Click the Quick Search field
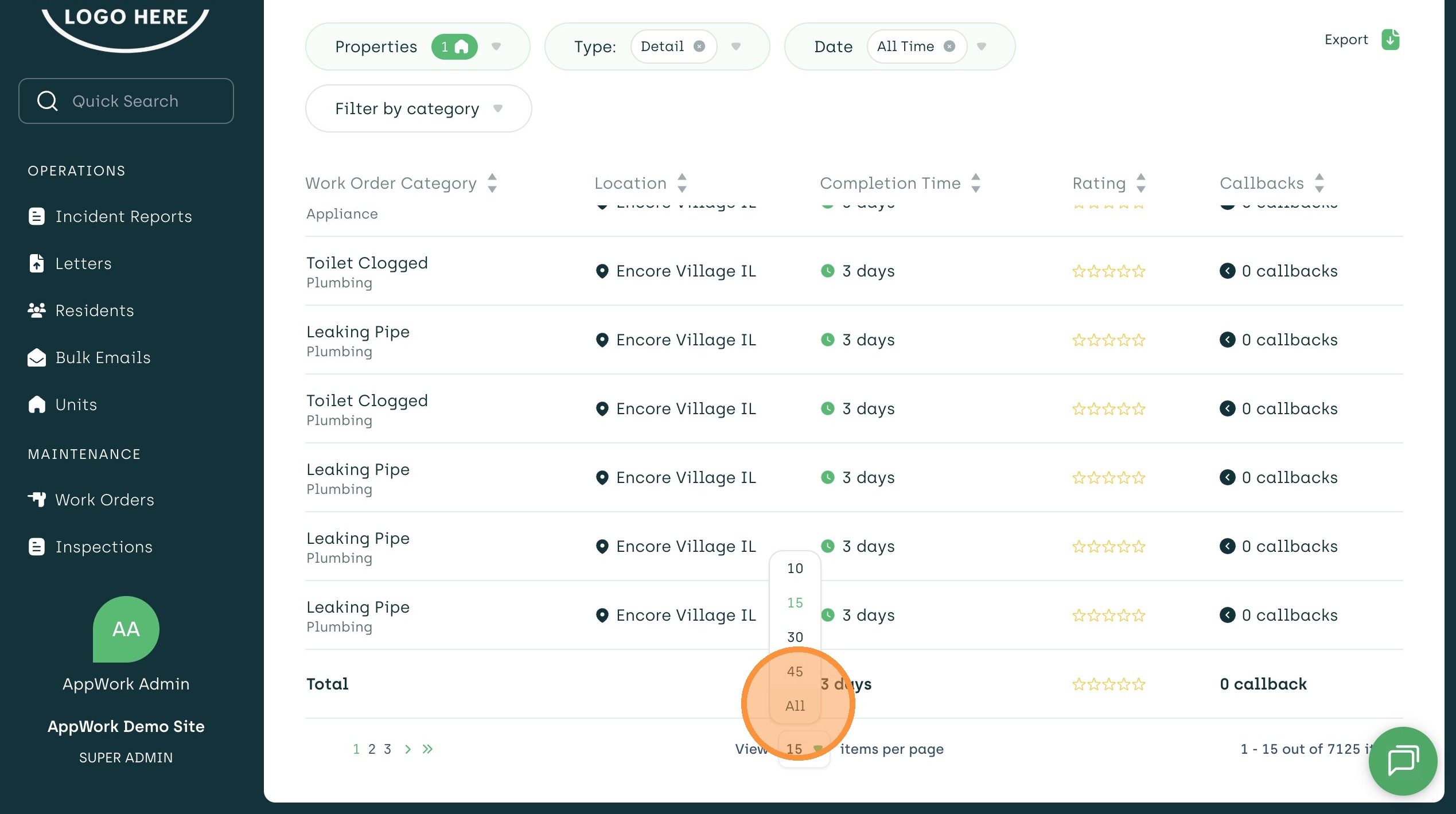Viewport: 1456px width, 814px height. pyautogui.click(x=126, y=101)
